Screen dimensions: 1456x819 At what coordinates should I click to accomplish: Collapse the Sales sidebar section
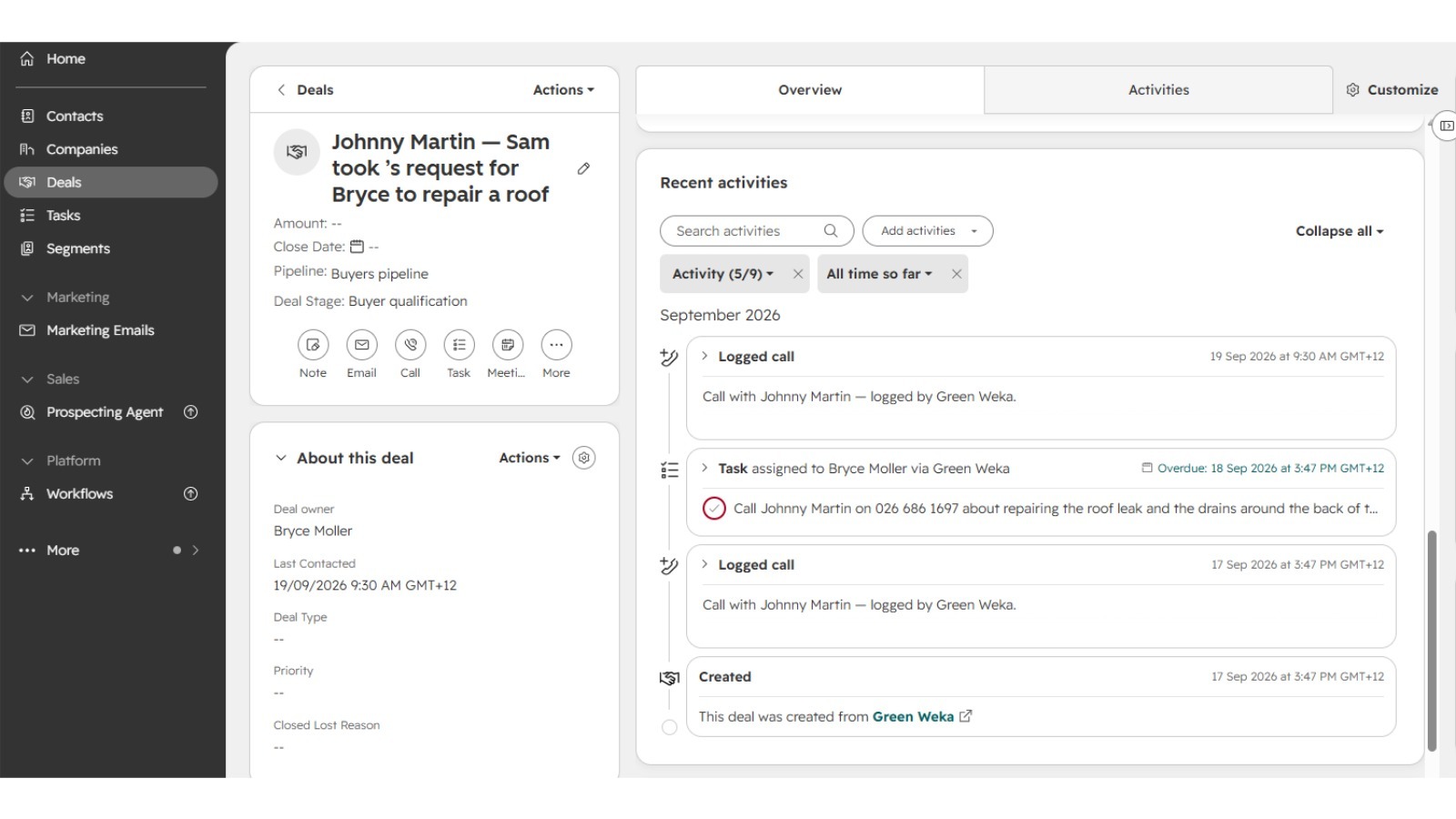27,379
